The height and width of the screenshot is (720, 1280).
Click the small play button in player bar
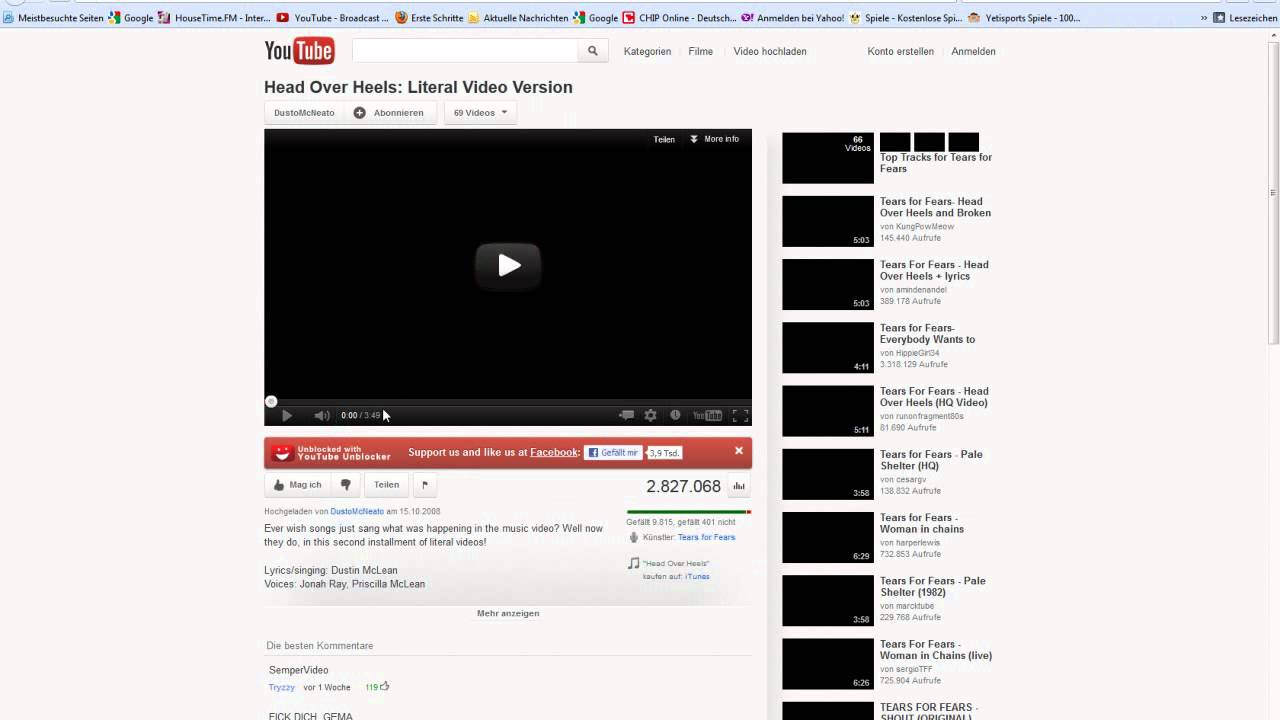click(287, 415)
